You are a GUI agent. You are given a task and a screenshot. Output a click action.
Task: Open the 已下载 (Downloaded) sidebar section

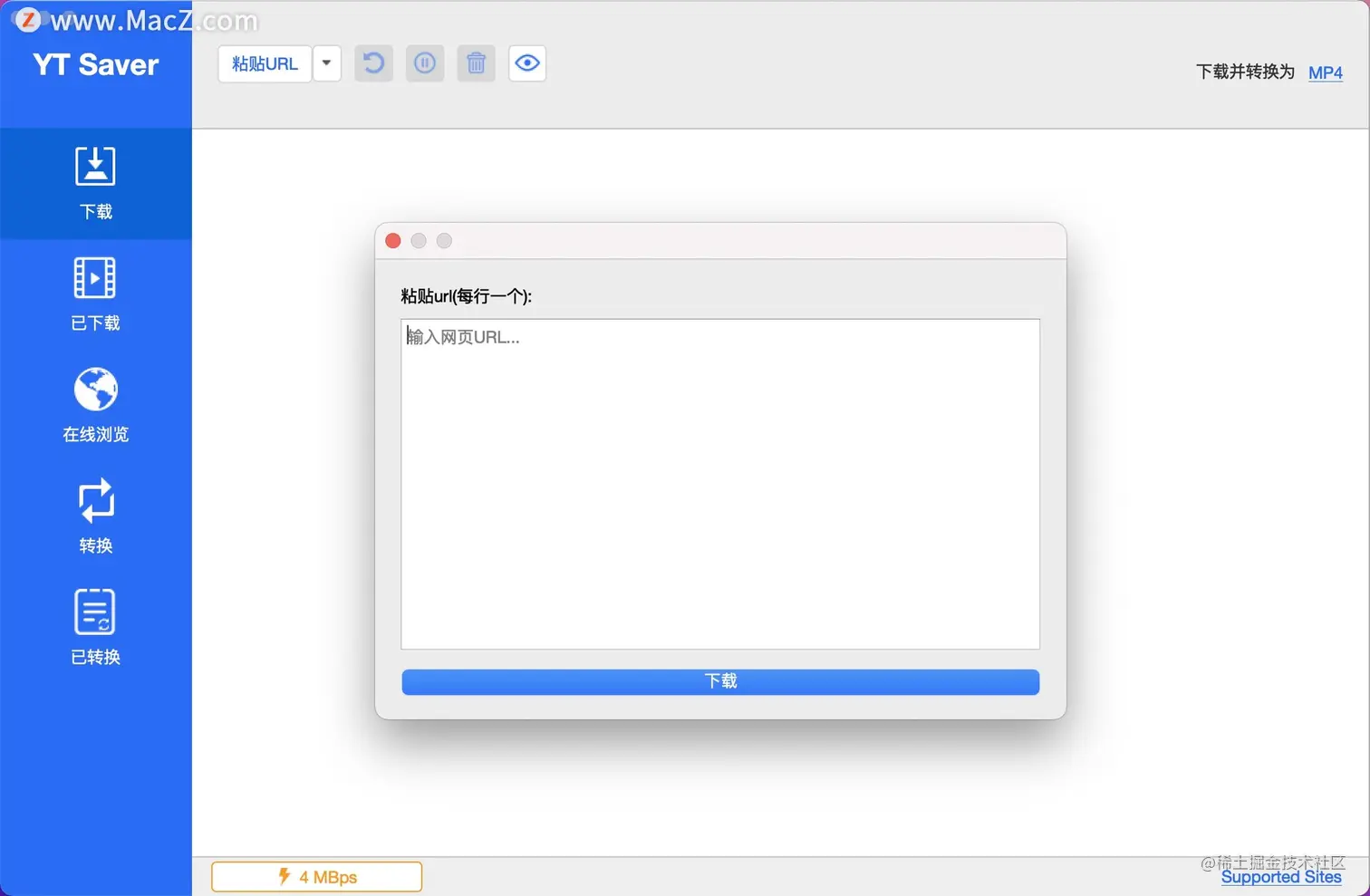95,295
